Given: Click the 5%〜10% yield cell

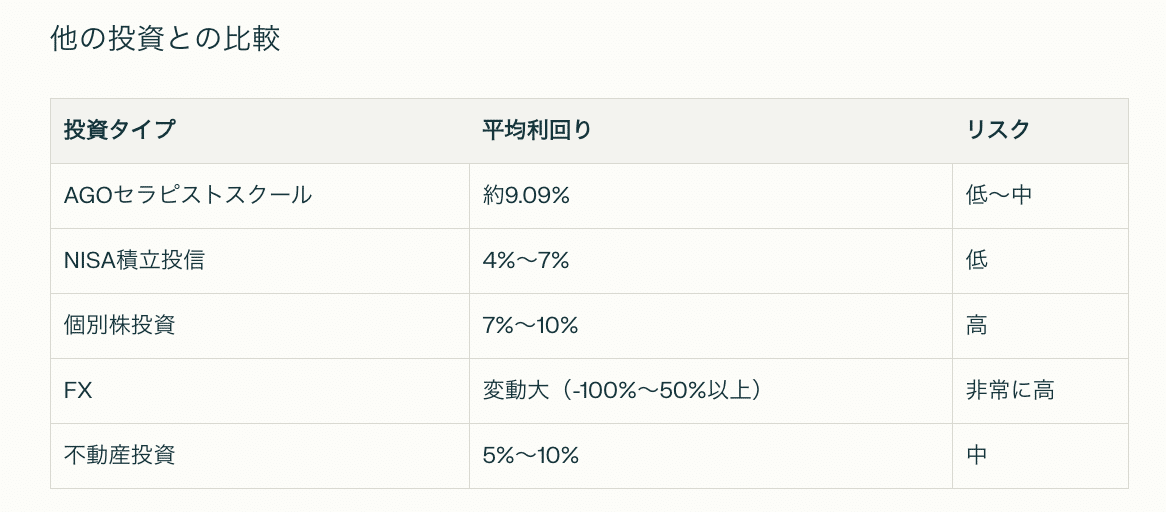Looking at the screenshot, I should (x=710, y=456).
